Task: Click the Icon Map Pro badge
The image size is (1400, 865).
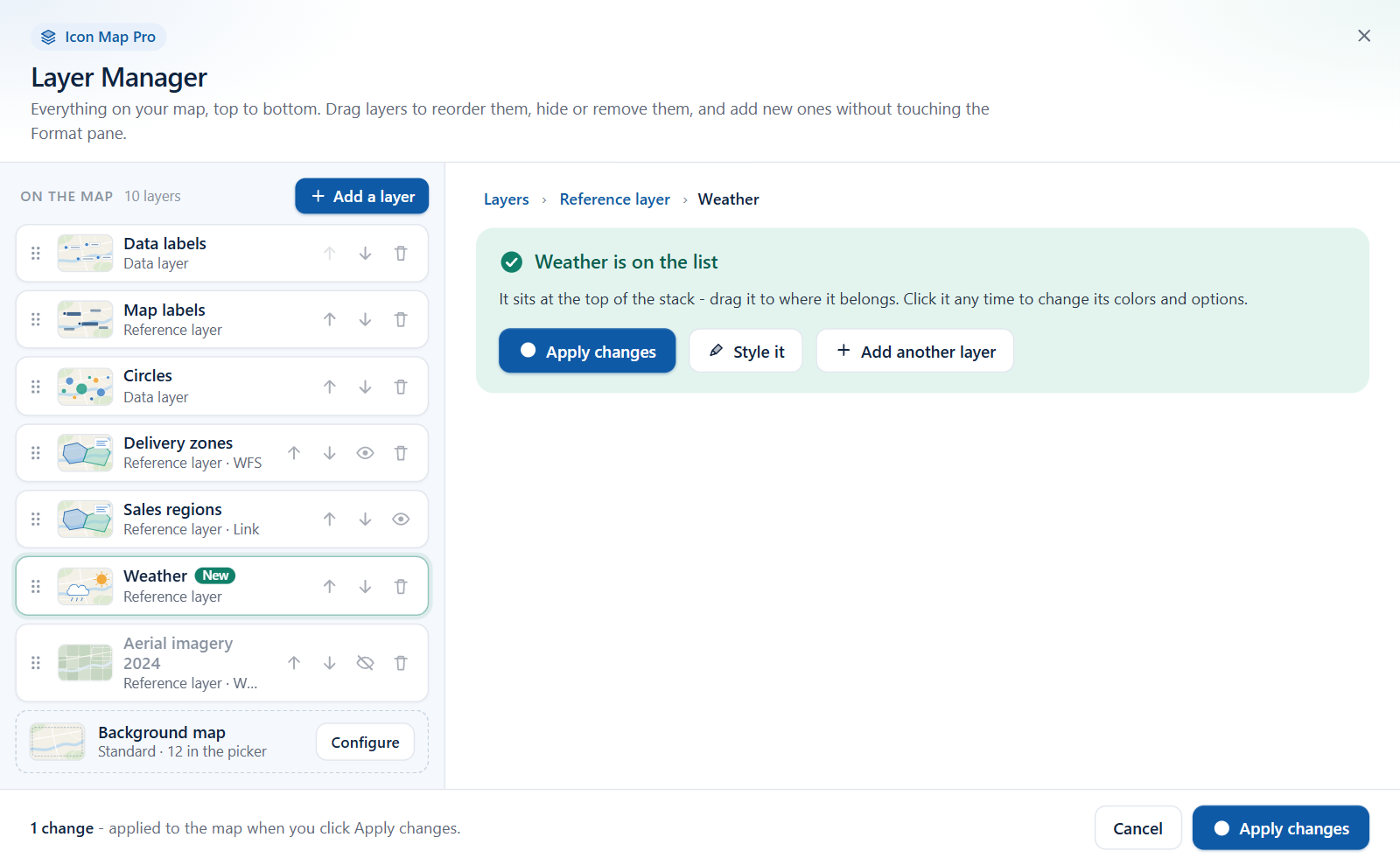Action: (99, 37)
